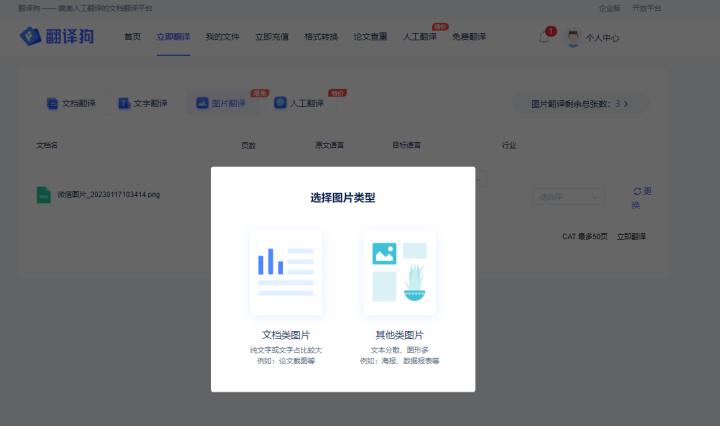Image resolution: width=720 pixels, height=426 pixels.
Task: Click the 立即翻译 button under file row
Action: tap(631, 236)
